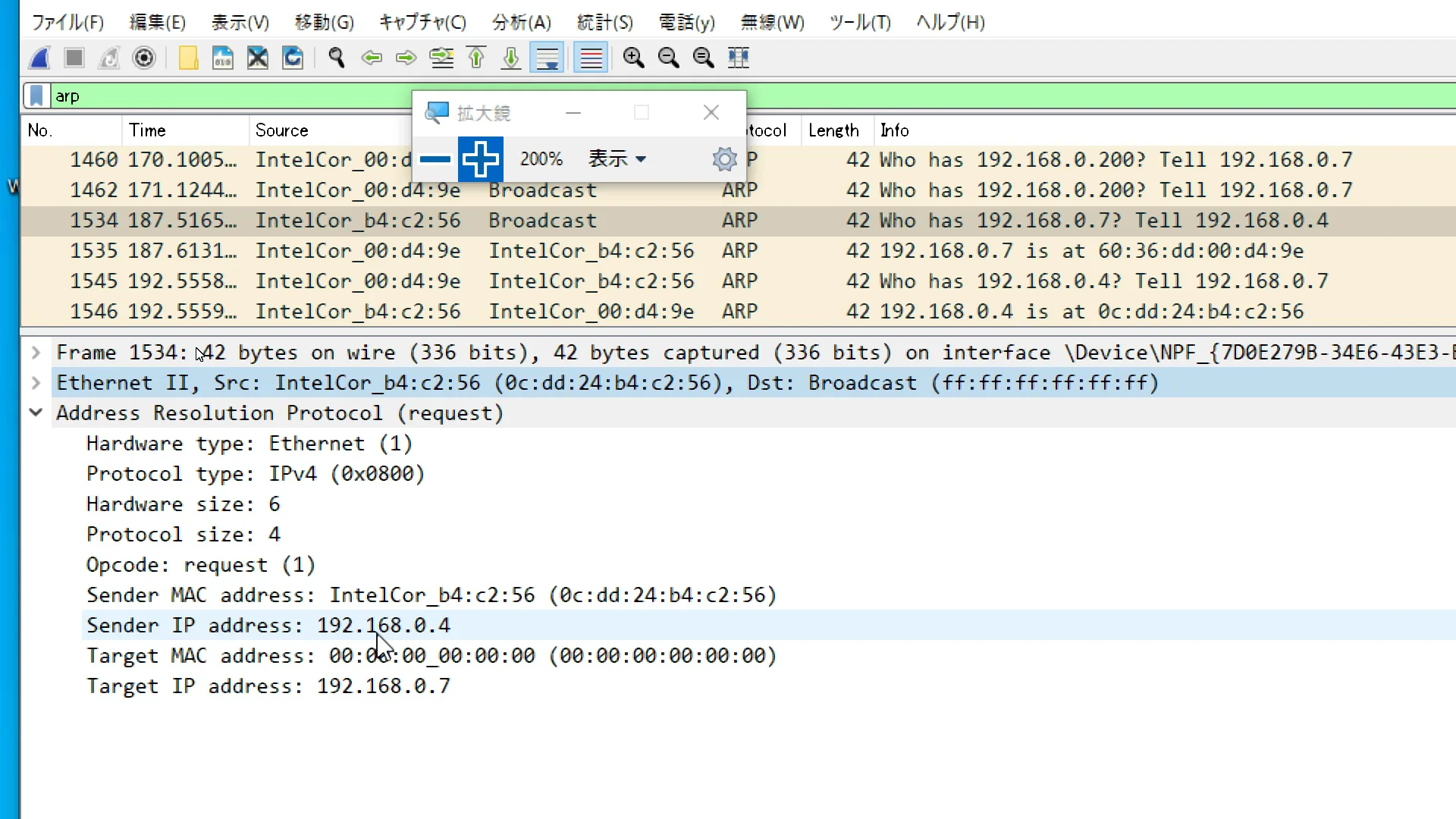Open the ヘルプ(H) menu
The width and height of the screenshot is (1456, 819).
click(x=950, y=22)
